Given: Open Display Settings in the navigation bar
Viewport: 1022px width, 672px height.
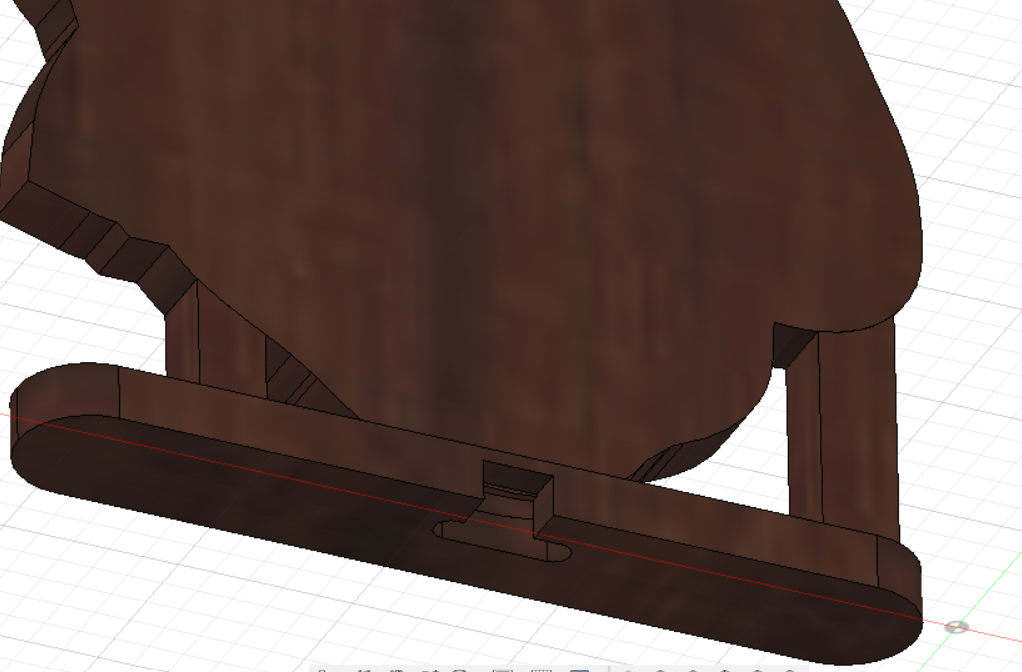Looking at the screenshot, I should (x=503, y=669).
